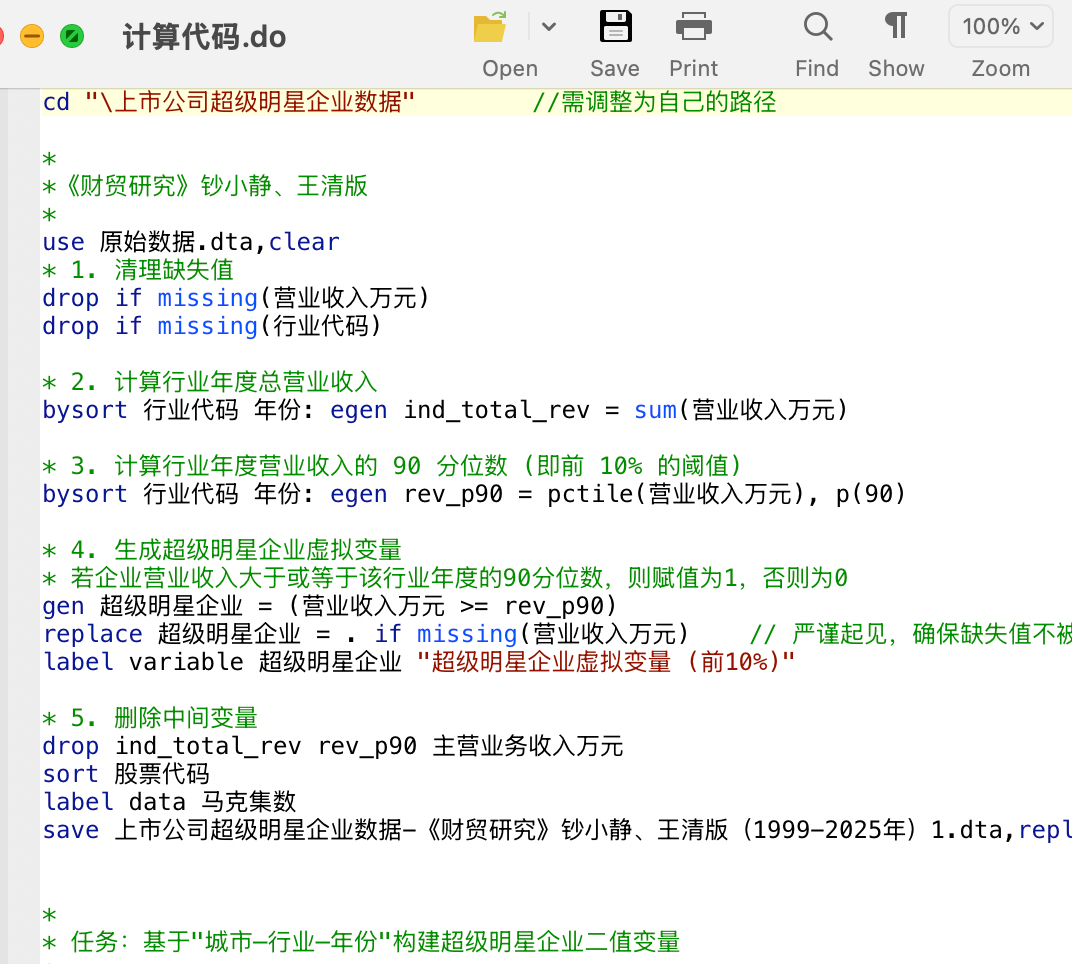The height and width of the screenshot is (964, 1072).
Task: Click the green fullscreen window button
Action: click(72, 36)
